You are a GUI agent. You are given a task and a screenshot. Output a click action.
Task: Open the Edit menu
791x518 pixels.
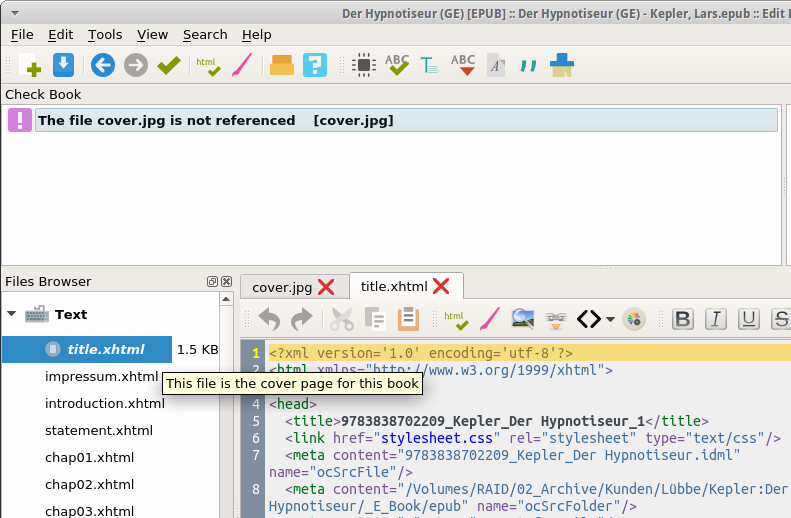(x=61, y=35)
